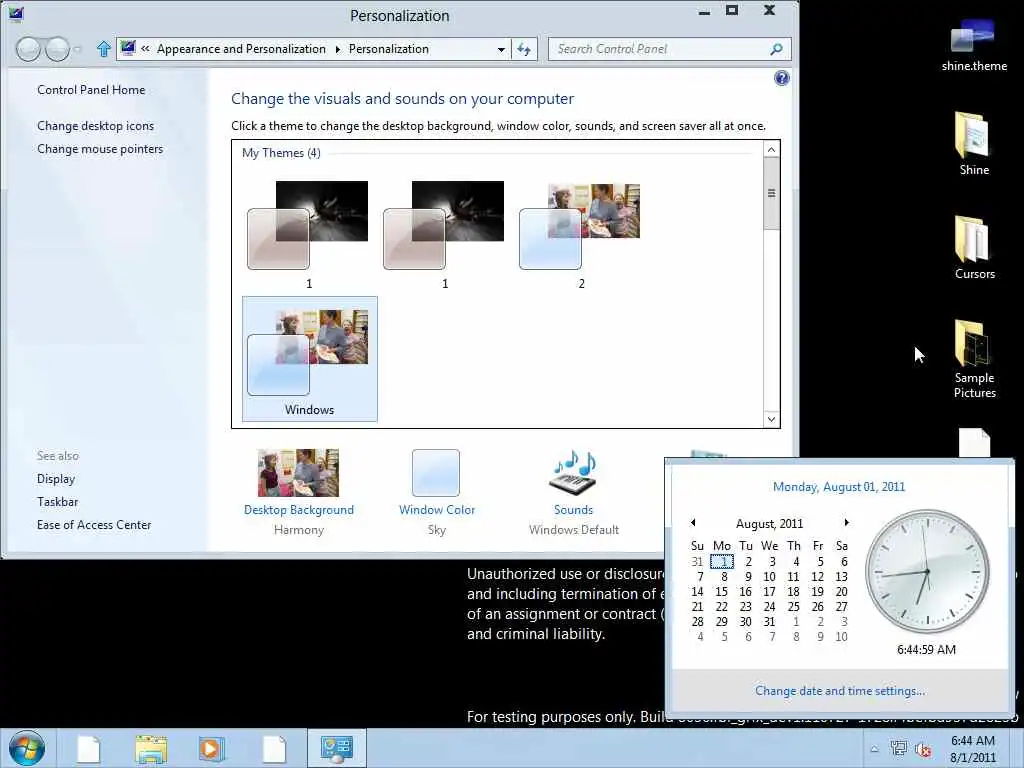Click Change date and time settings link
The width and height of the screenshot is (1024, 768).
coord(840,691)
